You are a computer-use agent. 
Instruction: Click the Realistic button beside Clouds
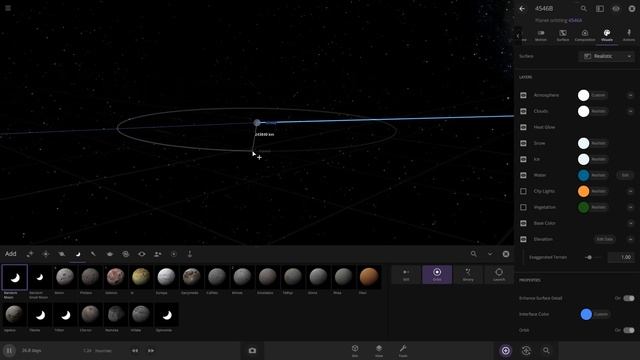click(x=598, y=111)
